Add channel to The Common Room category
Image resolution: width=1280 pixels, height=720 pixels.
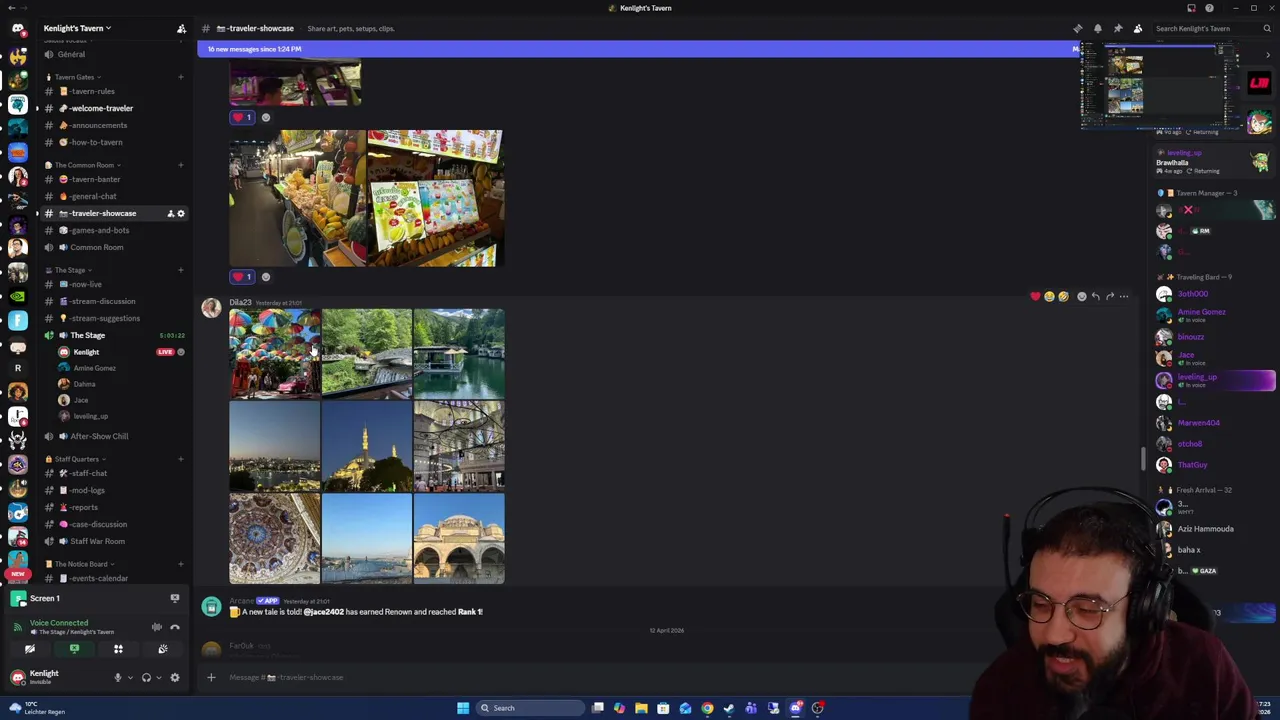pyautogui.click(x=181, y=165)
